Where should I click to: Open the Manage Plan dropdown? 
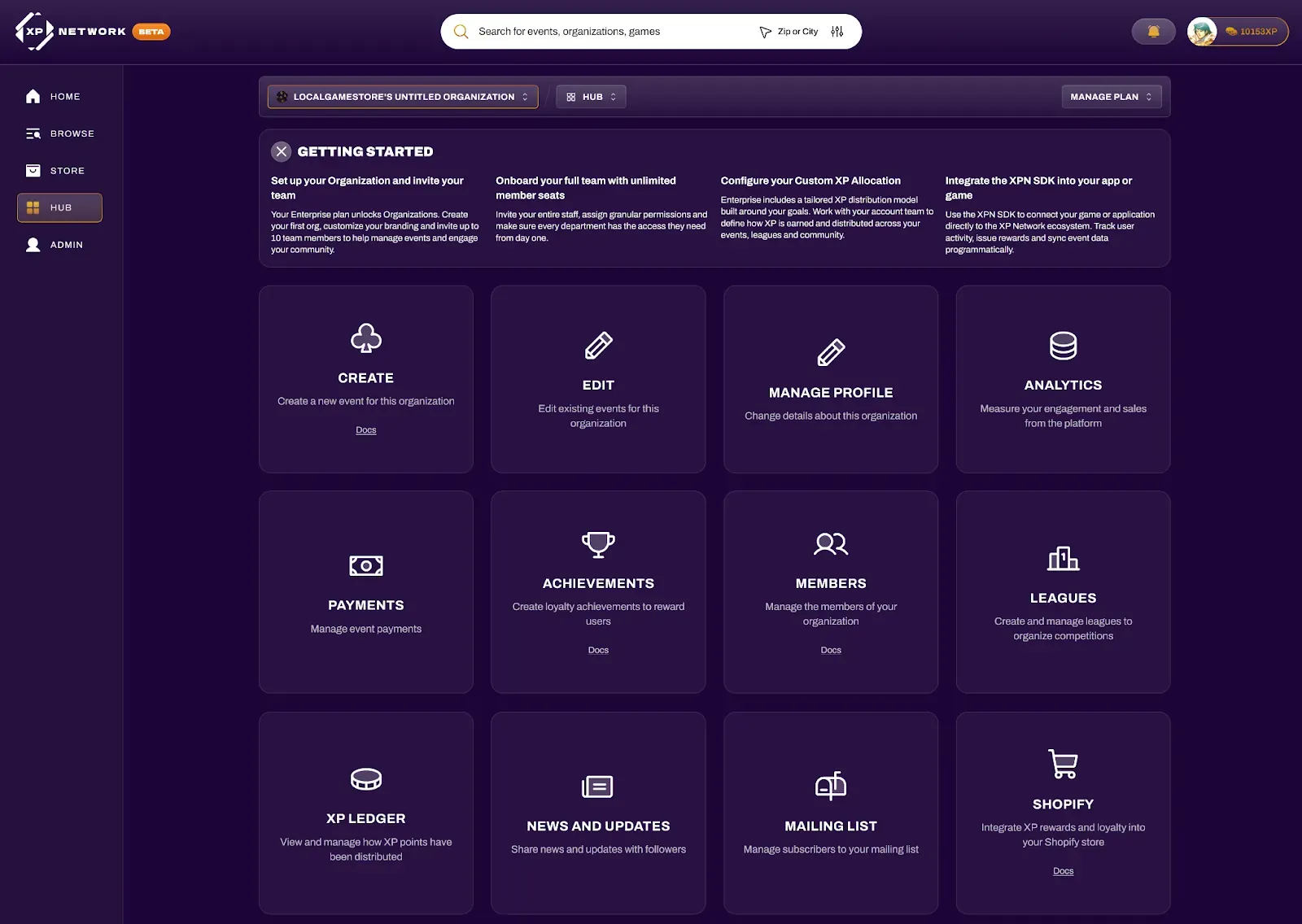[x=1111, y=96]
